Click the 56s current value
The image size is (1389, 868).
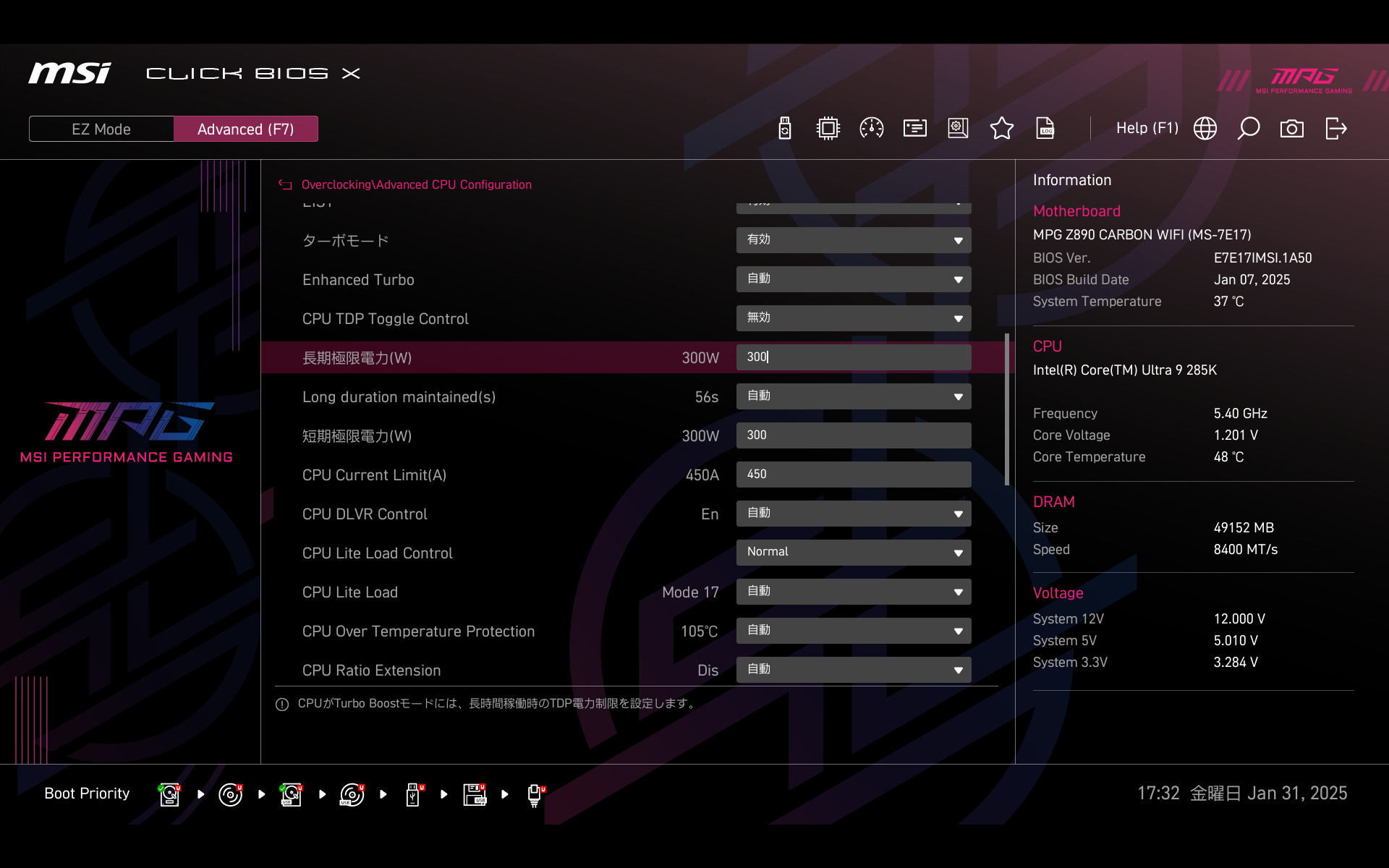(706, 397)
